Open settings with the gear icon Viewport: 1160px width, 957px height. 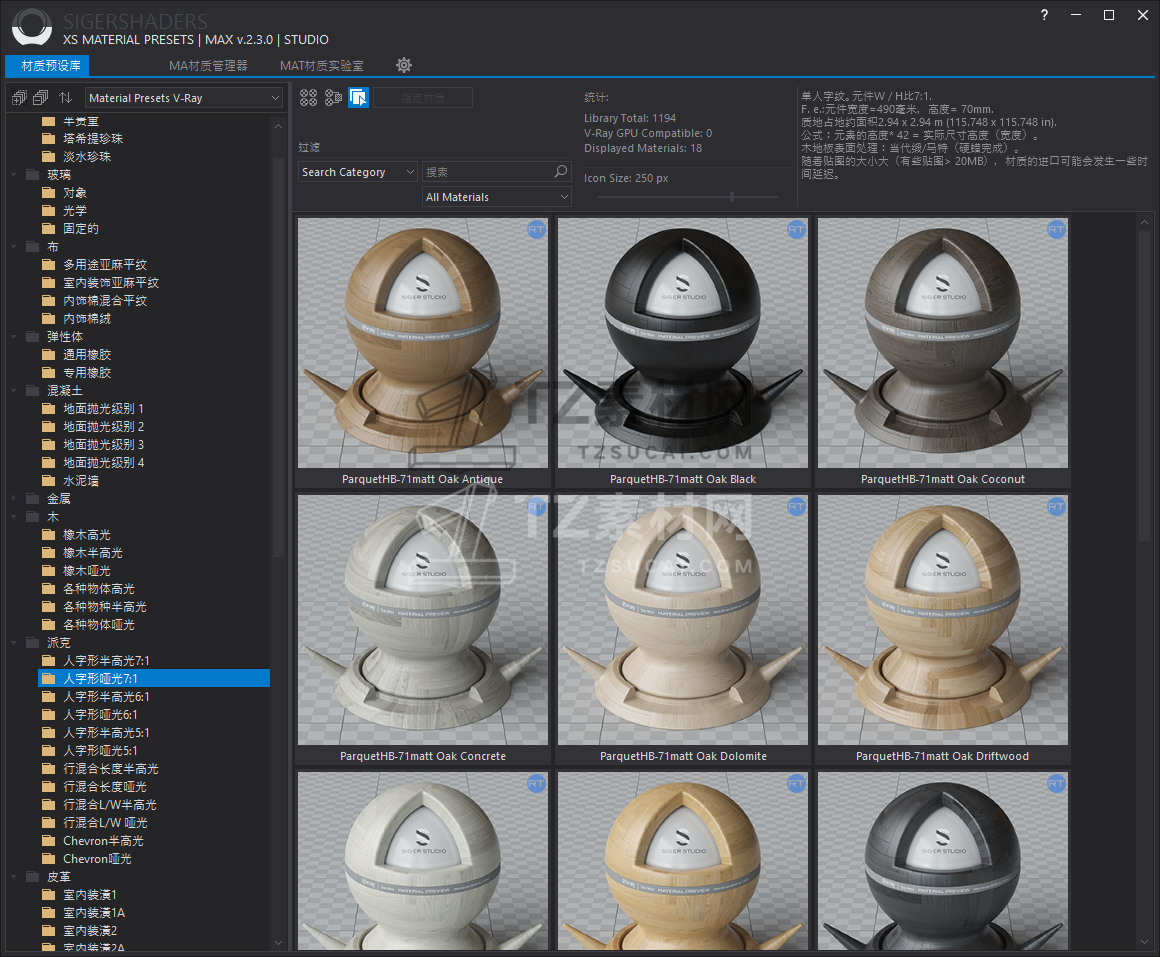click(x=404, y=65)
